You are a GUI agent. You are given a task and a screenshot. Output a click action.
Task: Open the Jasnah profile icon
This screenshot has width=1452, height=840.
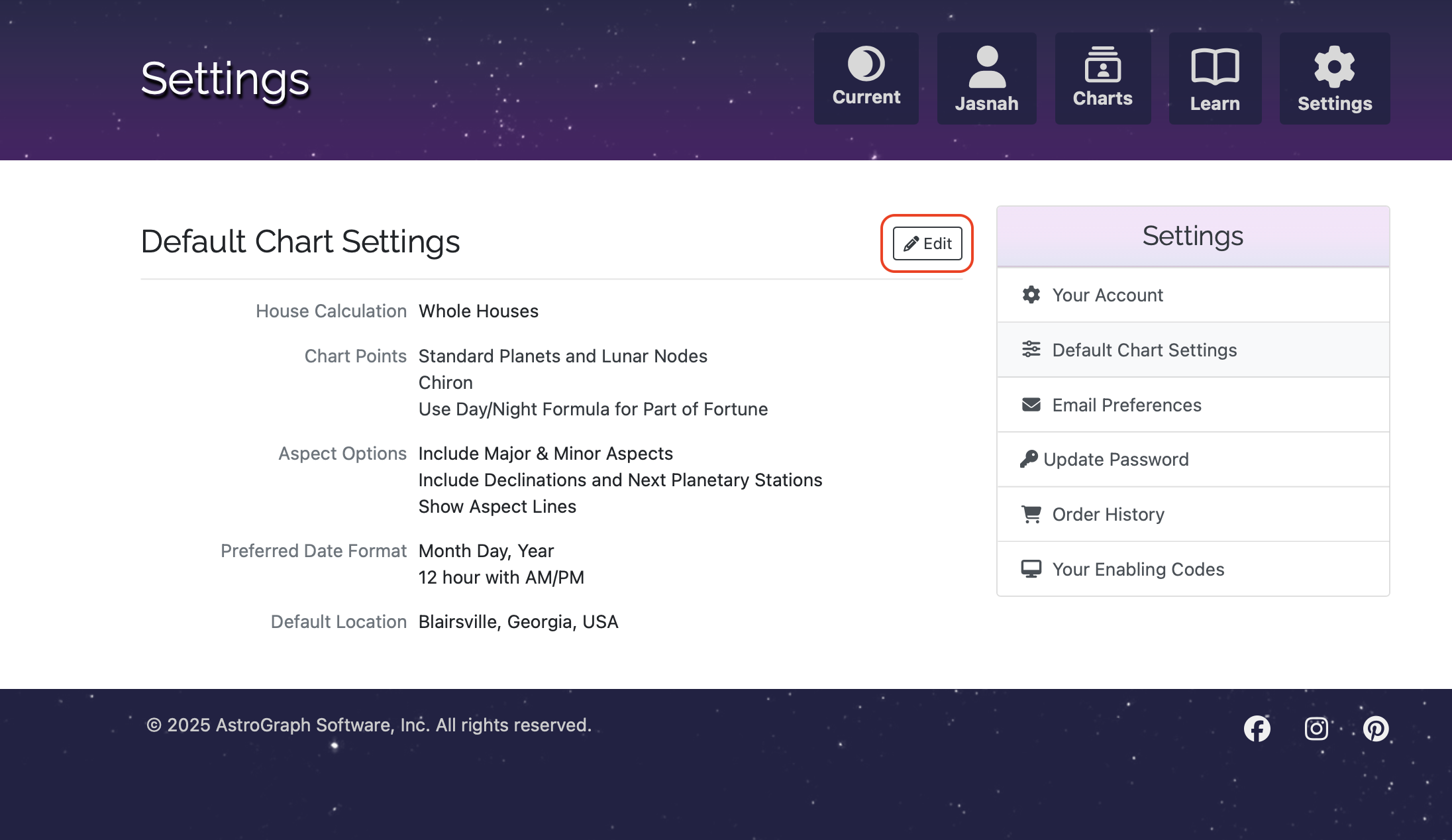point(986,66)
